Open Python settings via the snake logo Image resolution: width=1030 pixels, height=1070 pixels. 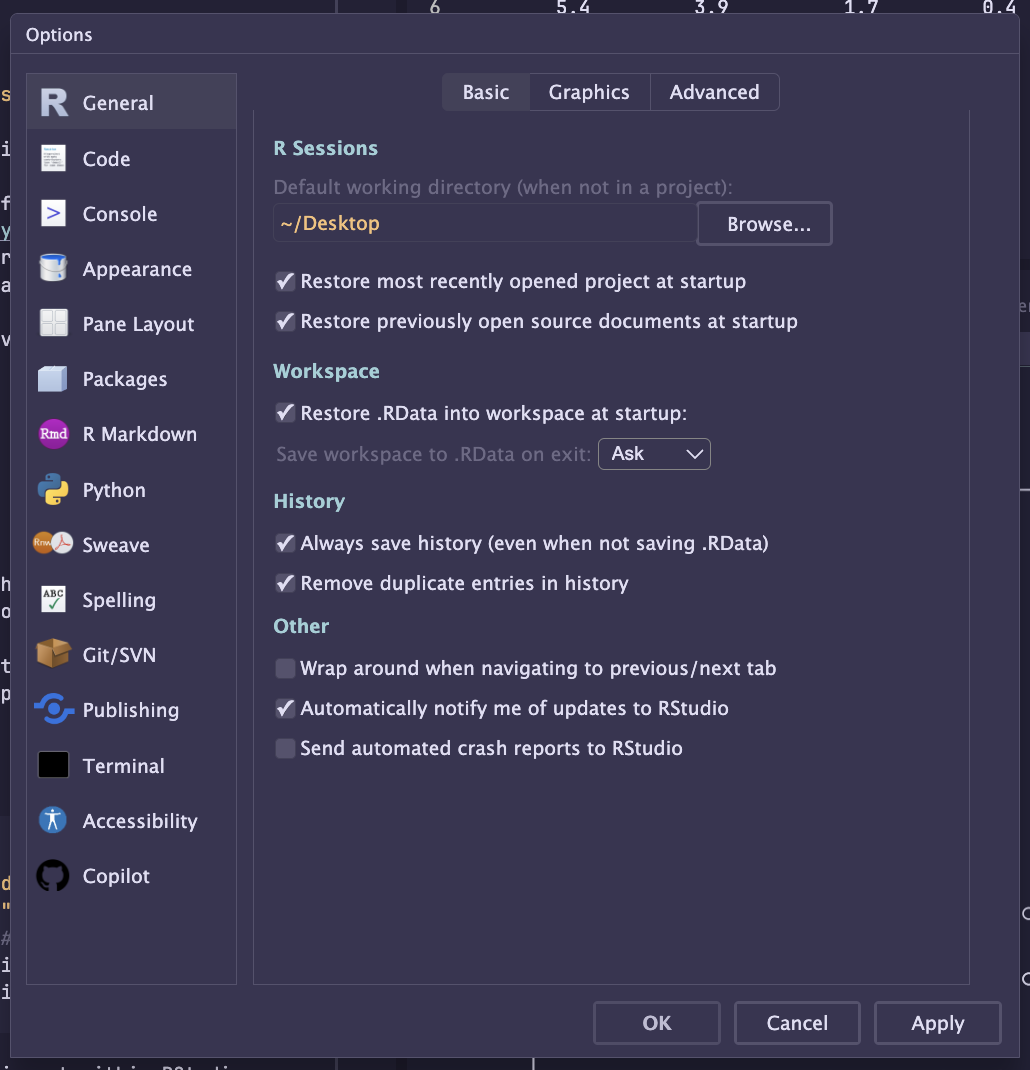click(x=53, y=489)
